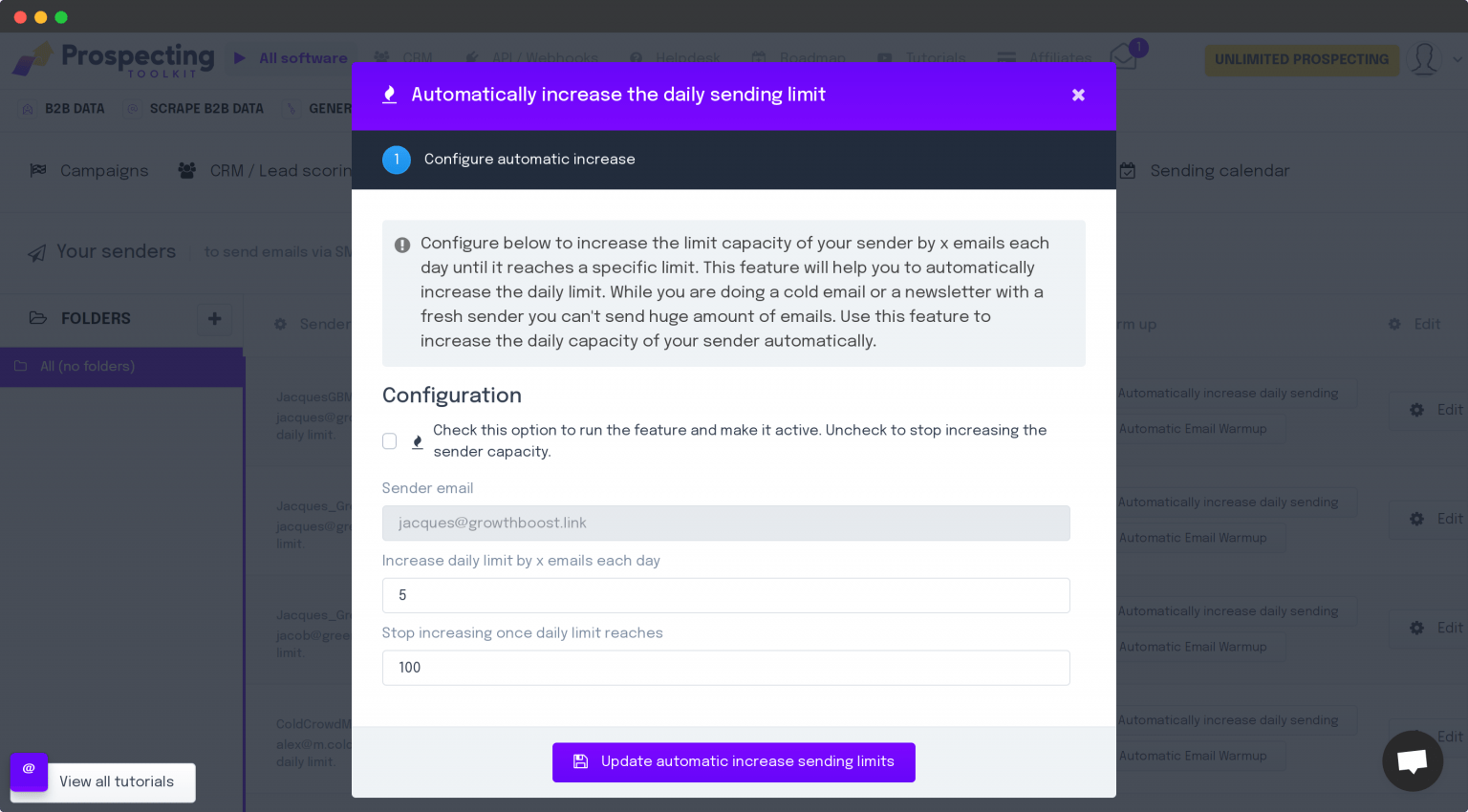
Task: Open View all tutorials
Action: (119, 781)
